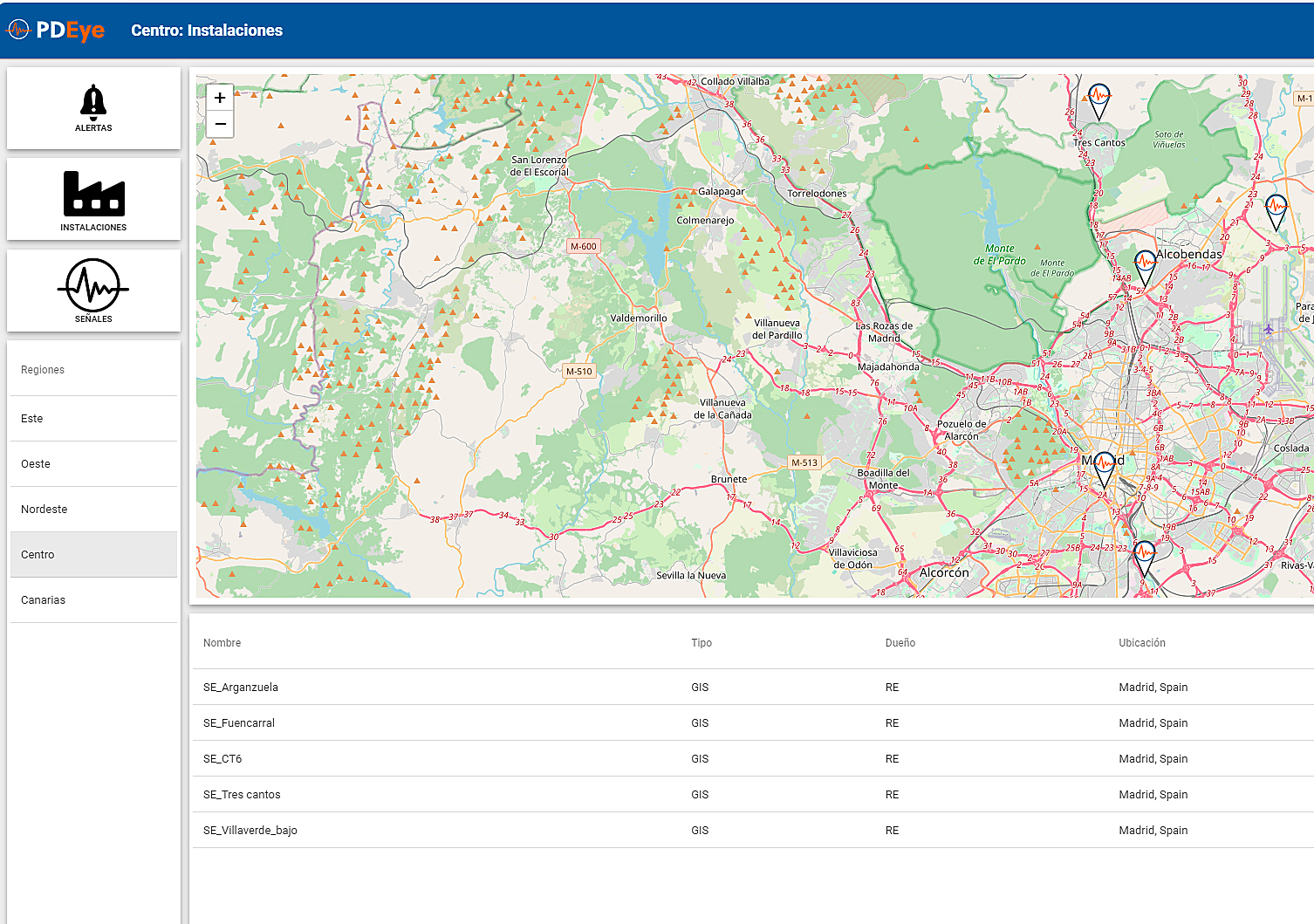Open the SE_Villaverde_bajo row
This screenshot has height=924, width=1314.
pyautogui.click(x=753, y=831)
